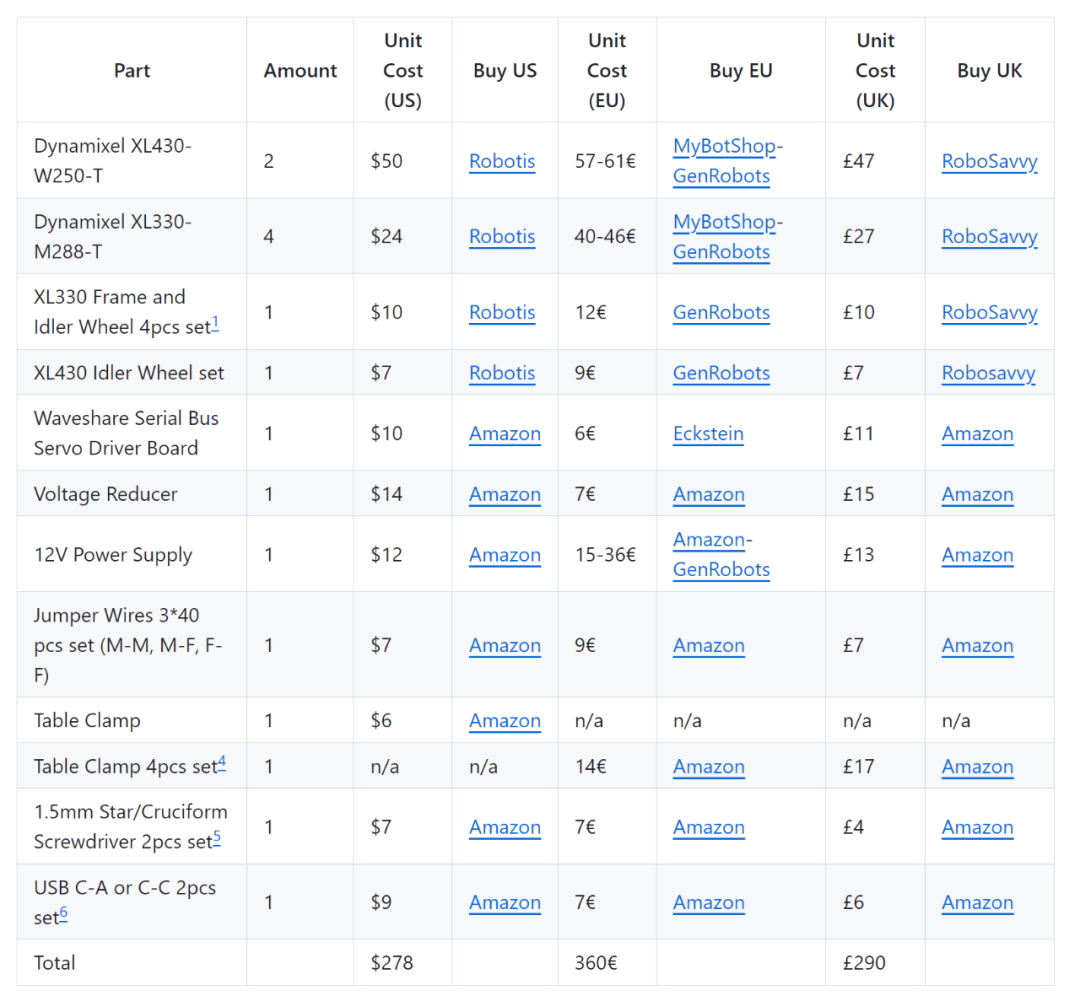Viewport: 1080px width, 996px height.
Task: Open GenRobots link in Dynamixel XL430-W250-T row
Action: (x=721, y=176)
